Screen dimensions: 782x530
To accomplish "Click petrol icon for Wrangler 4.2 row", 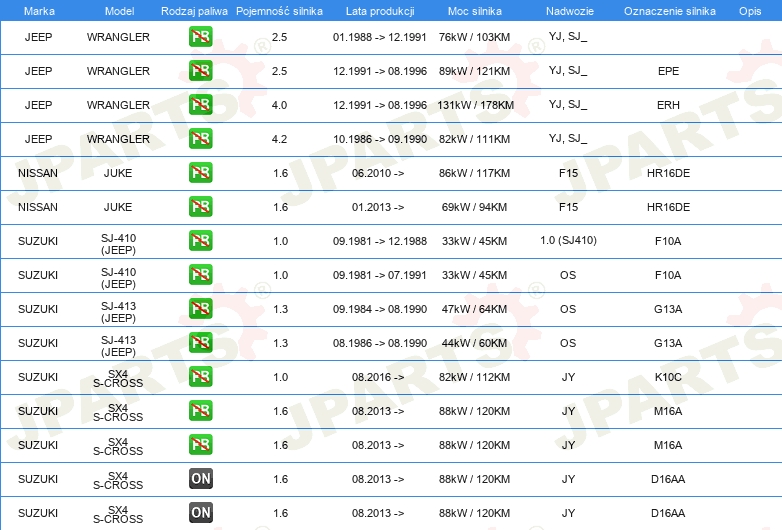I will click(x=200, y=139).
